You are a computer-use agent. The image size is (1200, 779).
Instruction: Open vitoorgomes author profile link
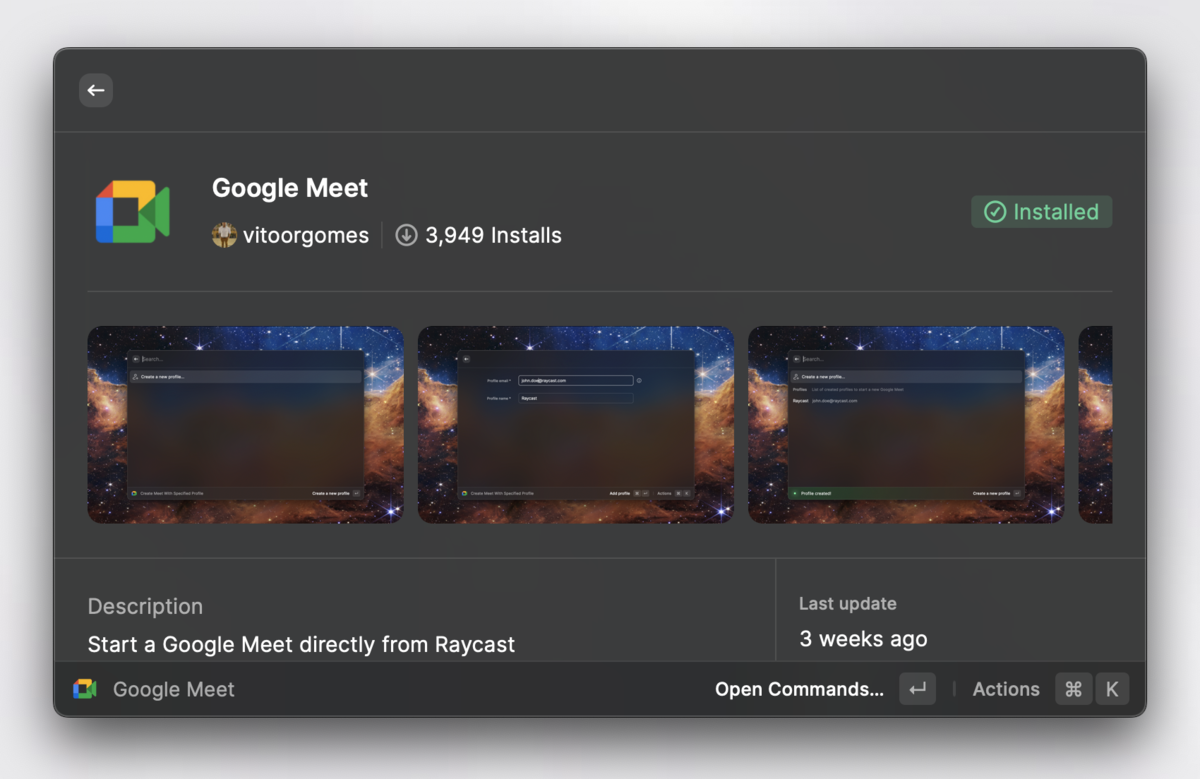pos(306,236)
